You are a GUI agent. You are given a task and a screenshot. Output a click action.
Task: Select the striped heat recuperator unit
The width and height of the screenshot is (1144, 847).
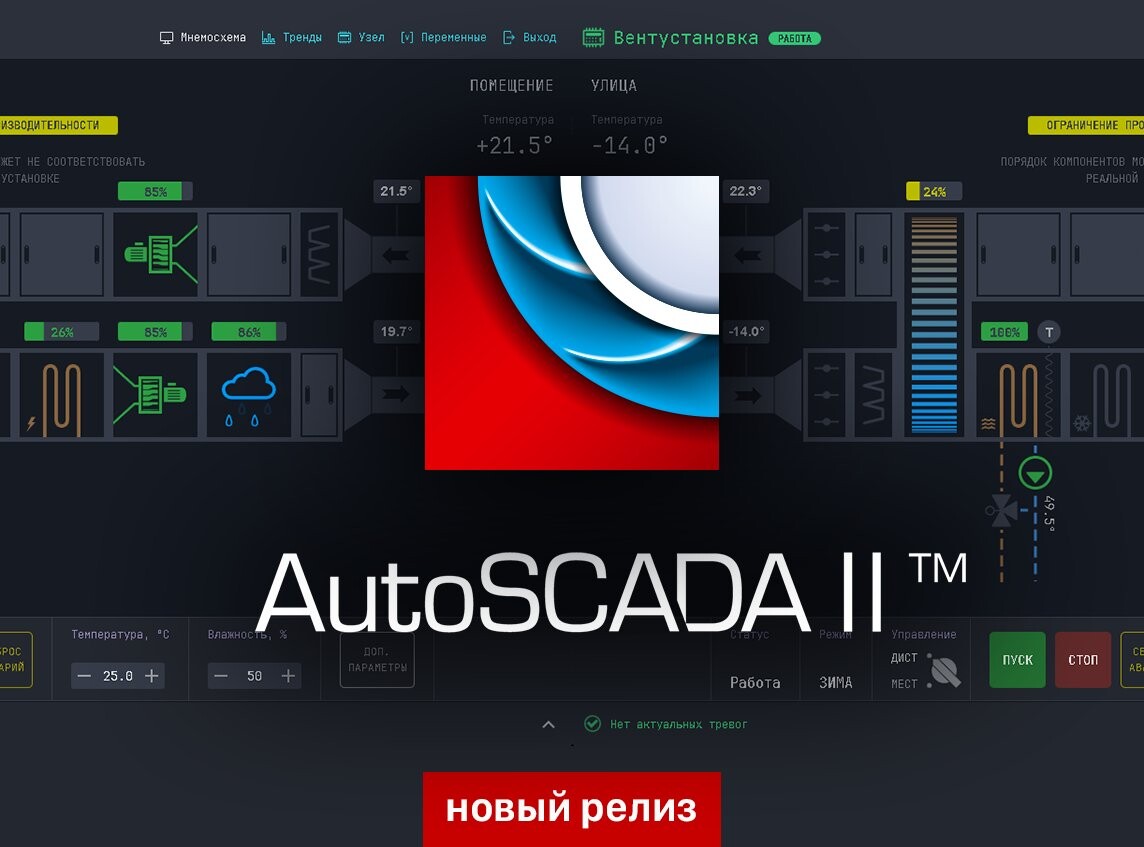933,324
